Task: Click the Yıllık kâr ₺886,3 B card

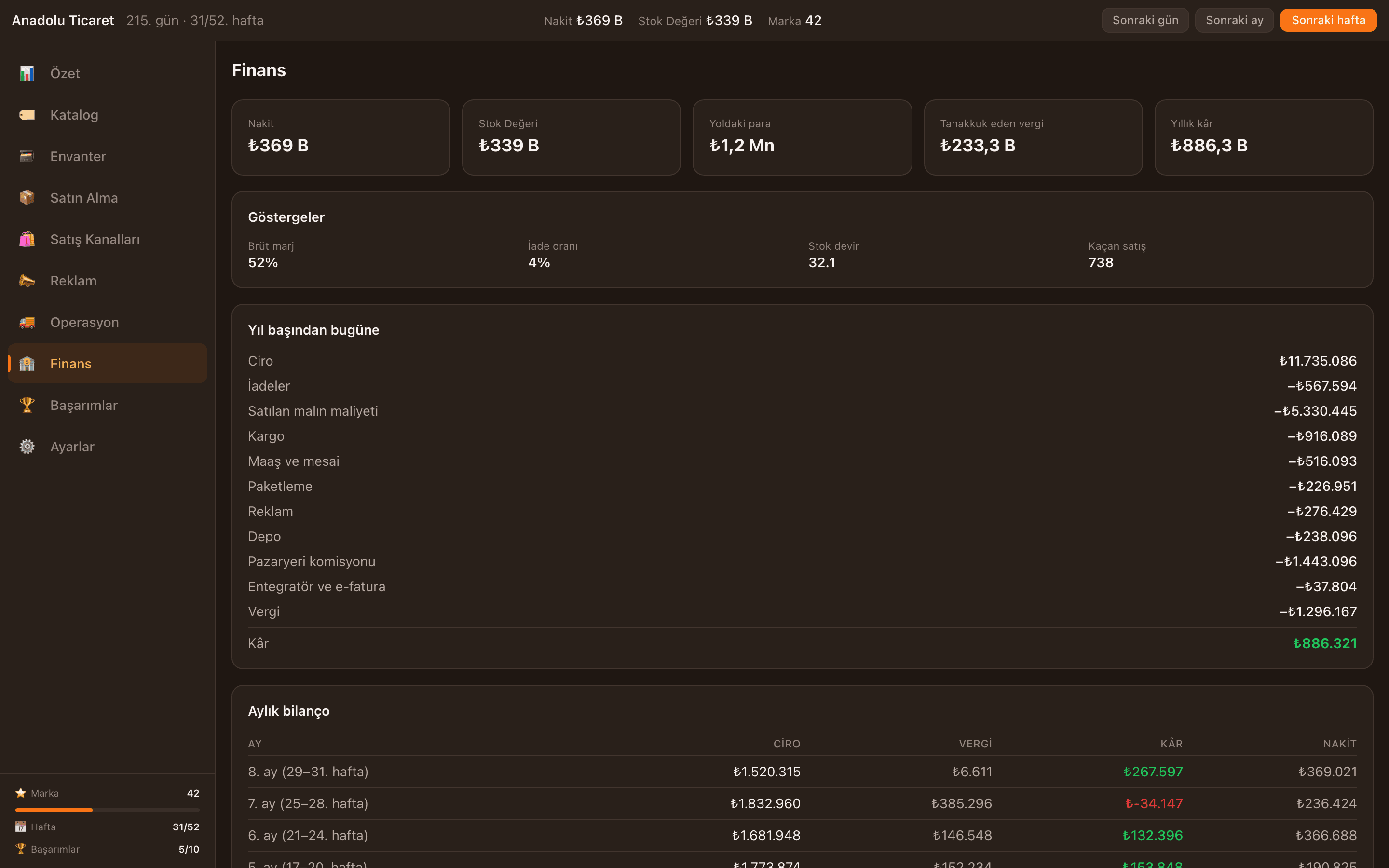Action: tap(1264, 137)
